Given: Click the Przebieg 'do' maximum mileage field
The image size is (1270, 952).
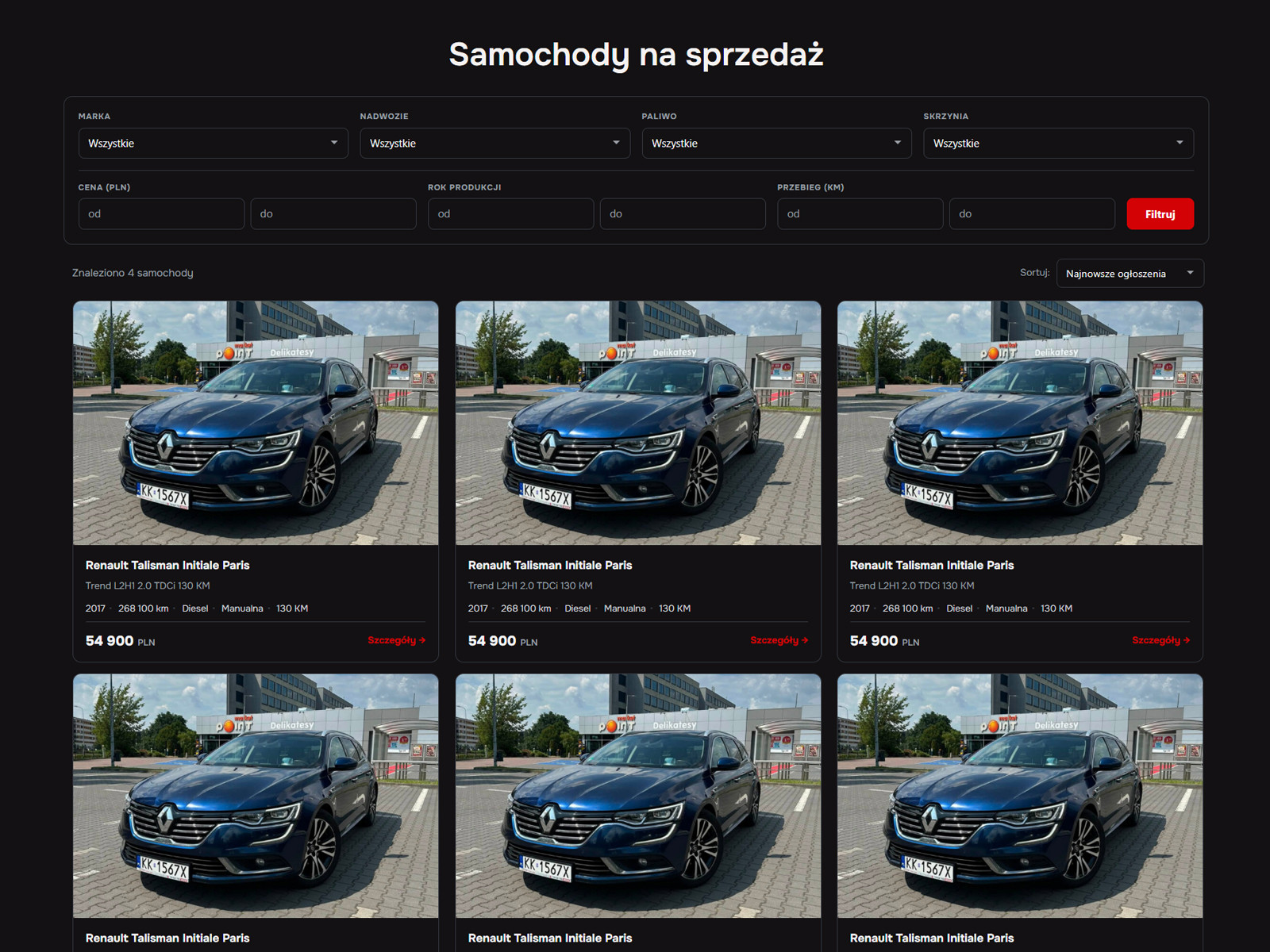Looking at the screenshot, I should 1032,214.
